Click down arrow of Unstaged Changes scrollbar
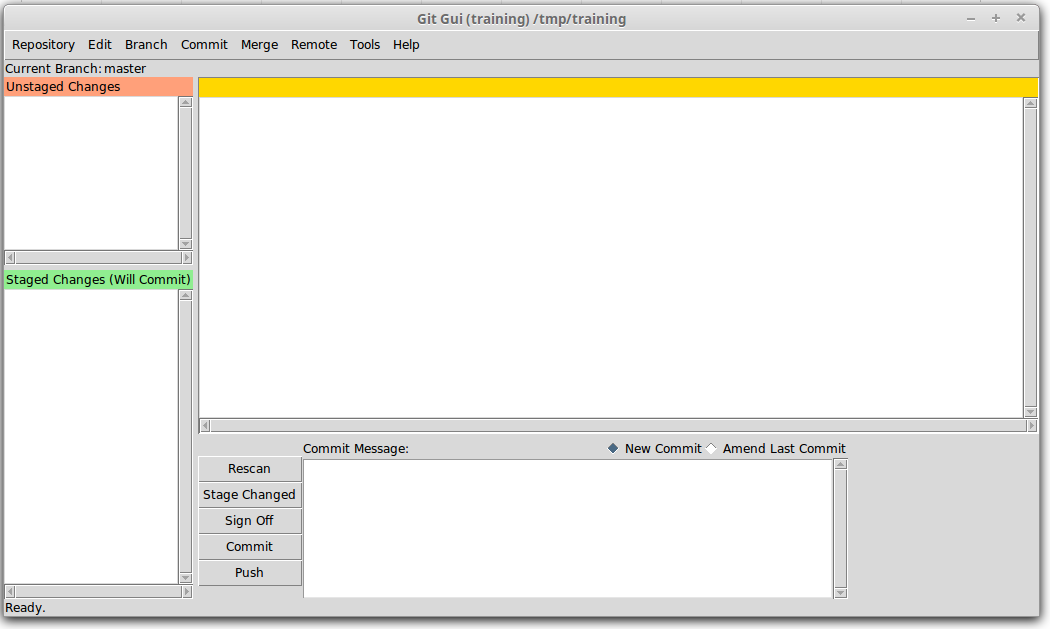 click(185, 244)
